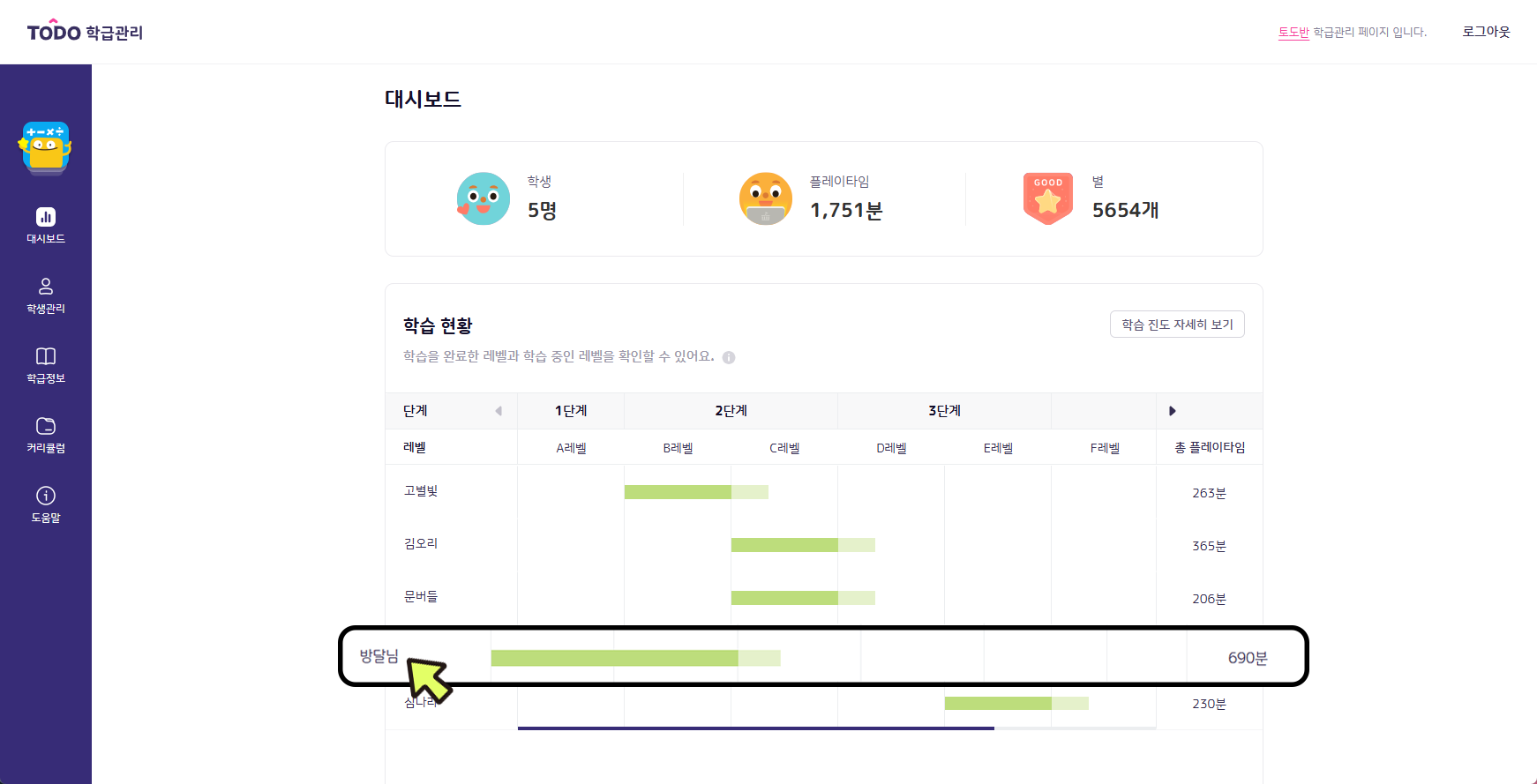Click the TODO 학급관리 logo
1537x784 pixels.
coord(85,33)
